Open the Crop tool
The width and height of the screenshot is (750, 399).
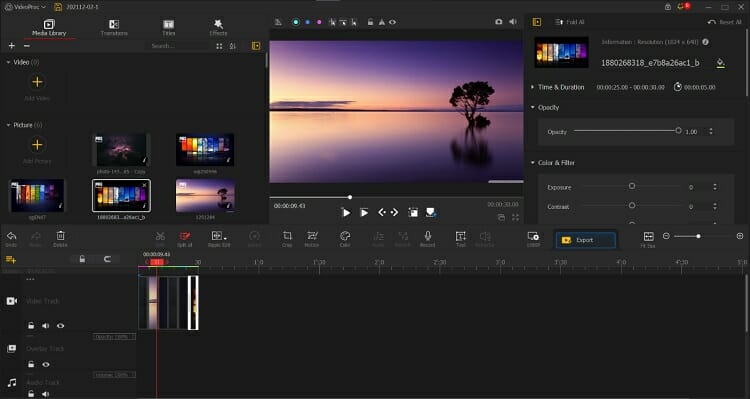(287, 236)
